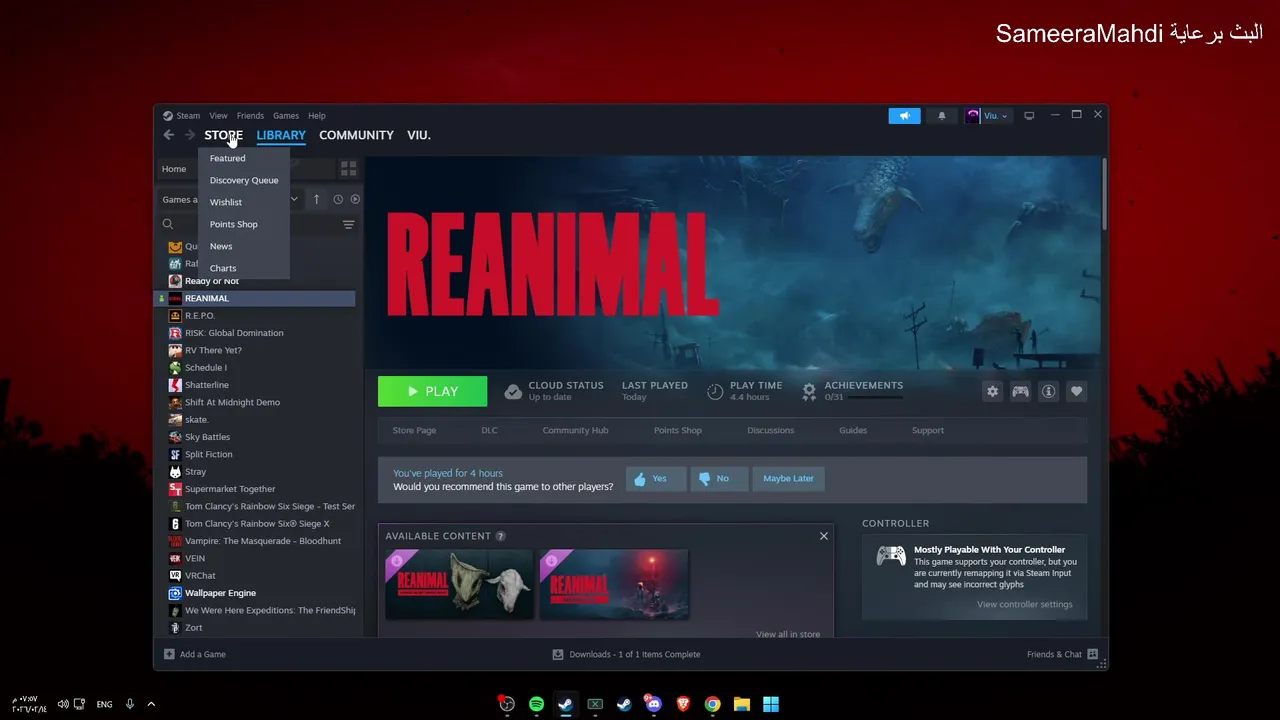The height and width of the screenshot is (720, 1280).
Task: Open News from the Store dropdown
Action: [221, 246]
